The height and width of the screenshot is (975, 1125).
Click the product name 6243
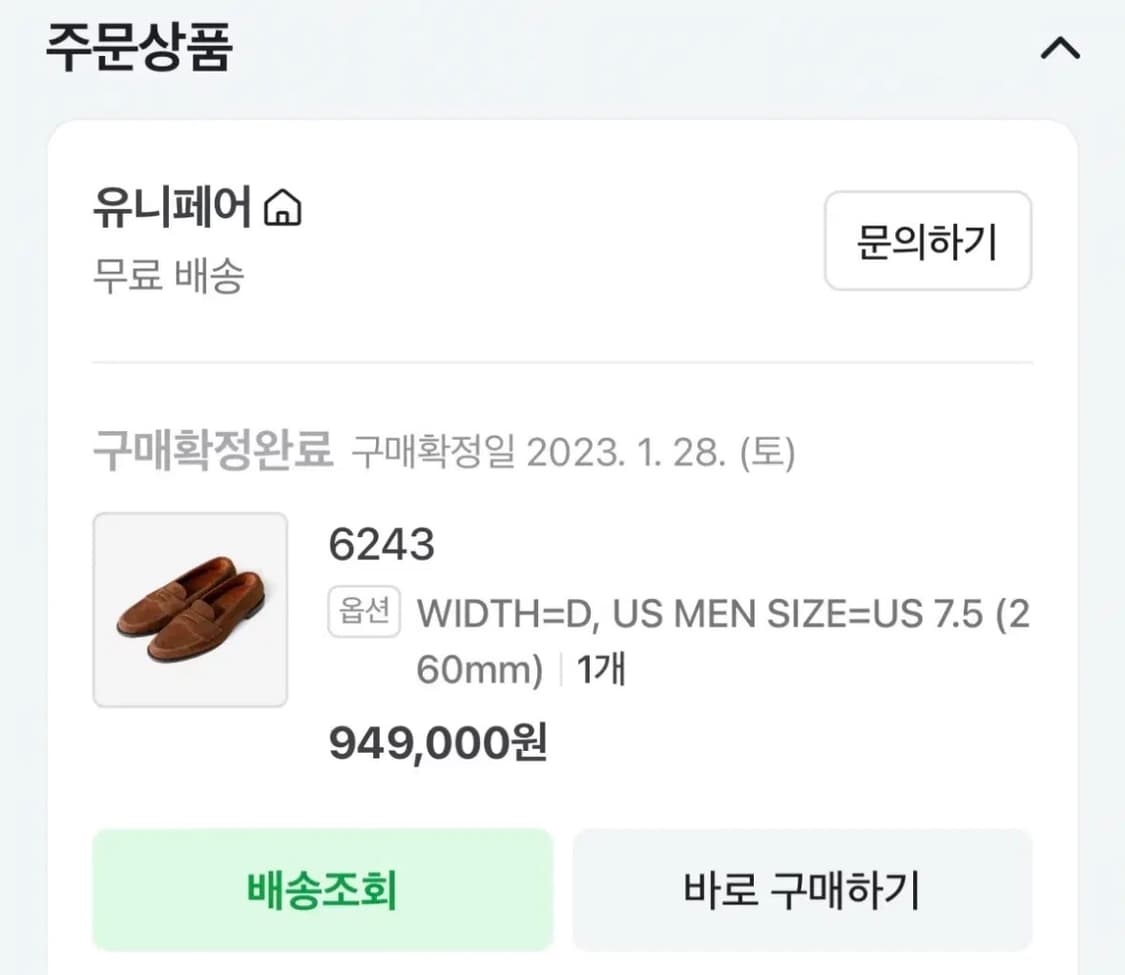(381, 545)
